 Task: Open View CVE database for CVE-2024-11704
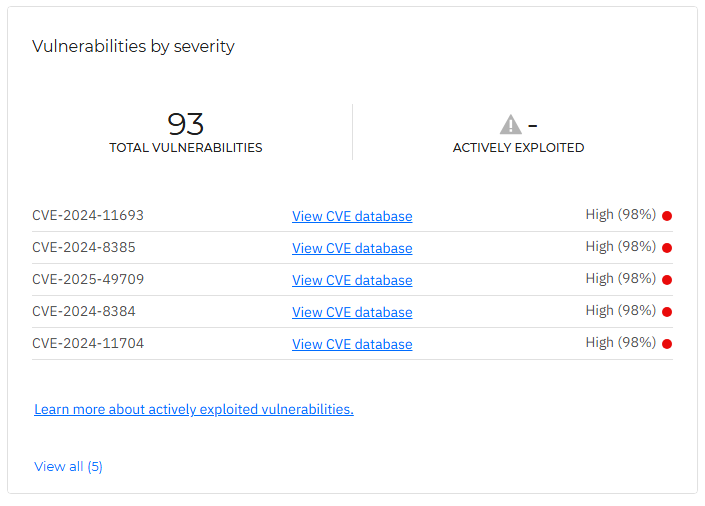[352, 344]
